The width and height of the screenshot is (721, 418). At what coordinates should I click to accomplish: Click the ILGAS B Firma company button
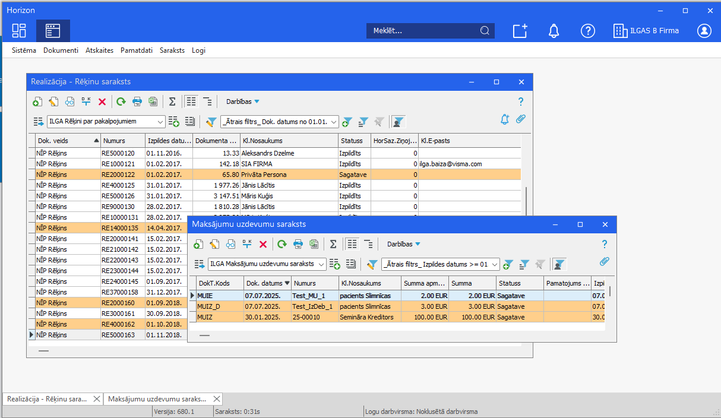click(x=646, y=31)
